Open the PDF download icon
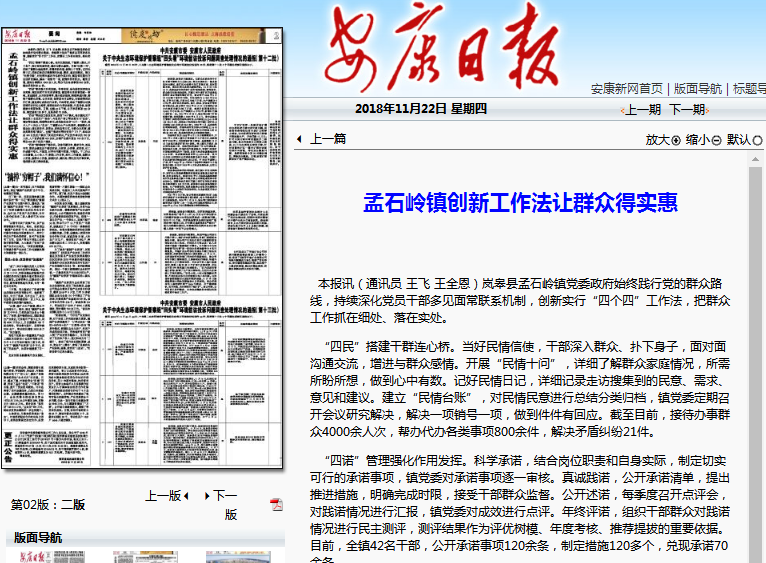This screenshot has height=563, width=766. pyautogui.click(x=277, y=504)
